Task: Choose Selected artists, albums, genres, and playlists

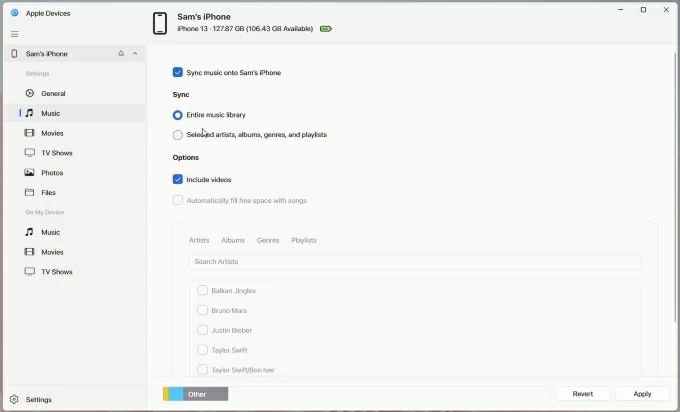Action: pyautogui.click(x=178, y=134)
